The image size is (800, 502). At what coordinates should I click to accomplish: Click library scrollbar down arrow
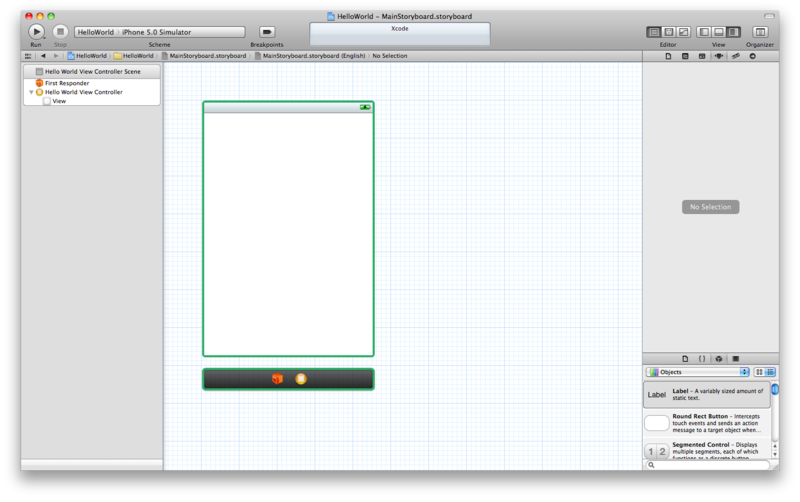coord(775,454)
